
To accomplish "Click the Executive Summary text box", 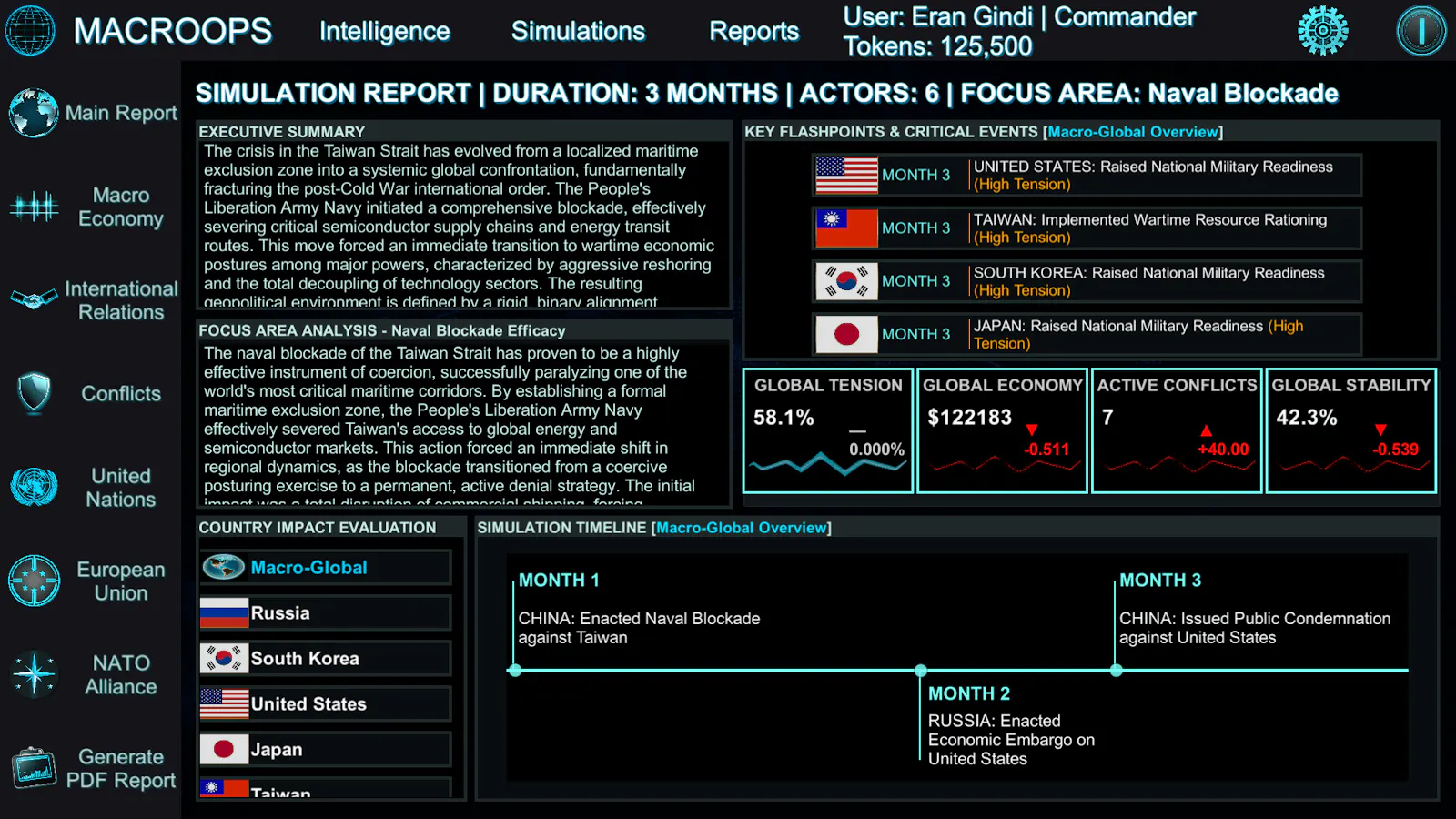I will (x=464, y=225).
